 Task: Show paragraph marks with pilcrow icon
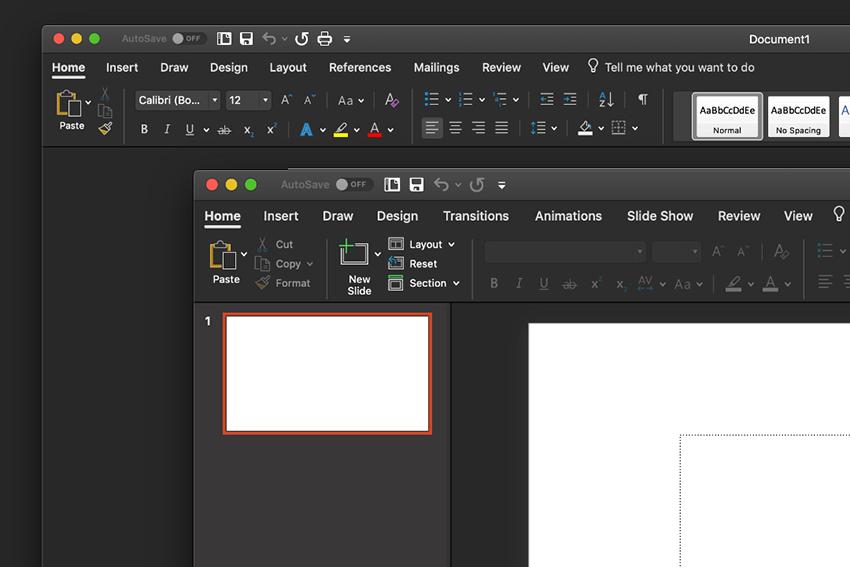coord(642,100)
